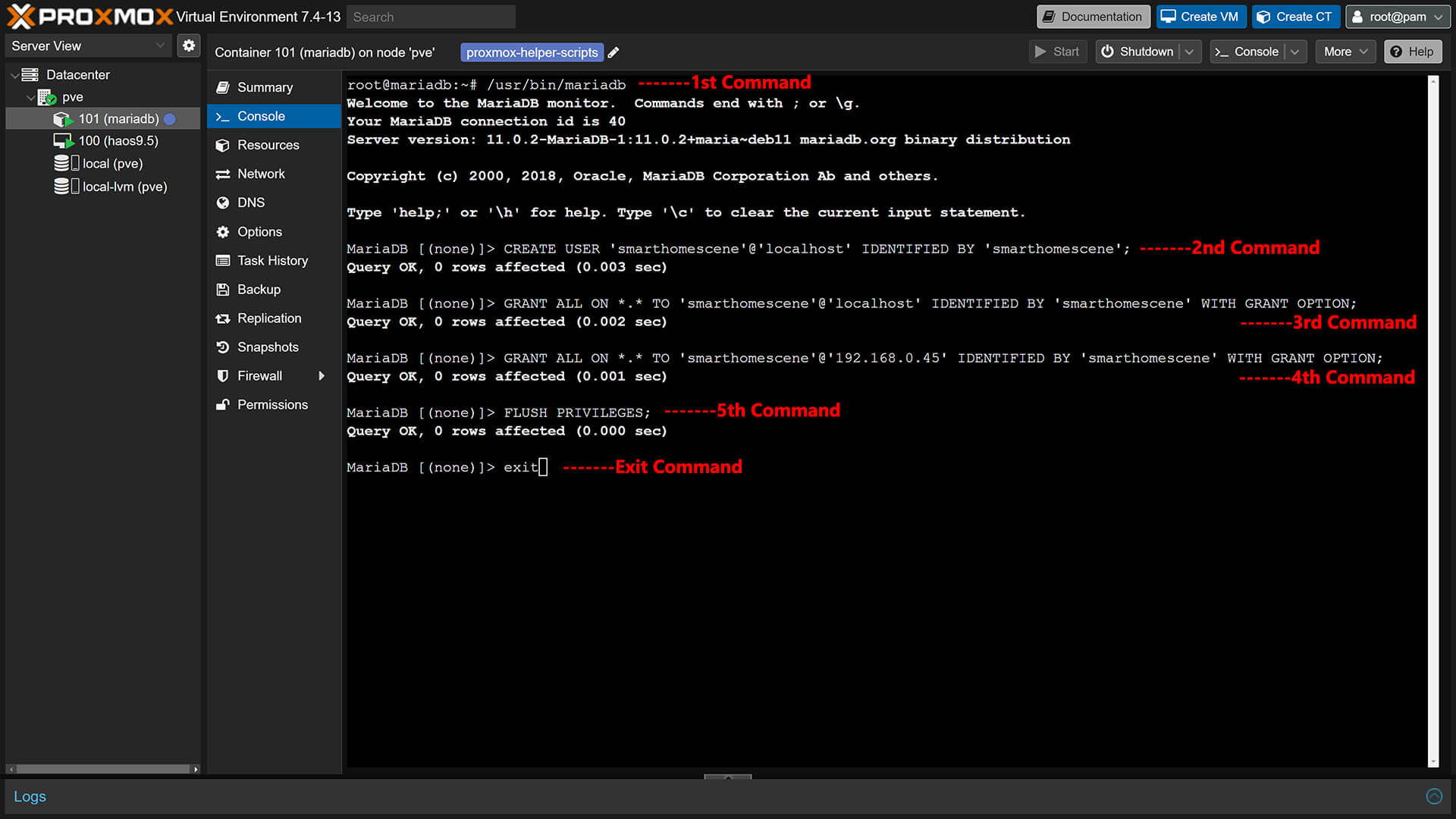Open the Shutdown dropdown arrow
This screenshot has height=819, width=1456.
click(x=1189, y=52)
